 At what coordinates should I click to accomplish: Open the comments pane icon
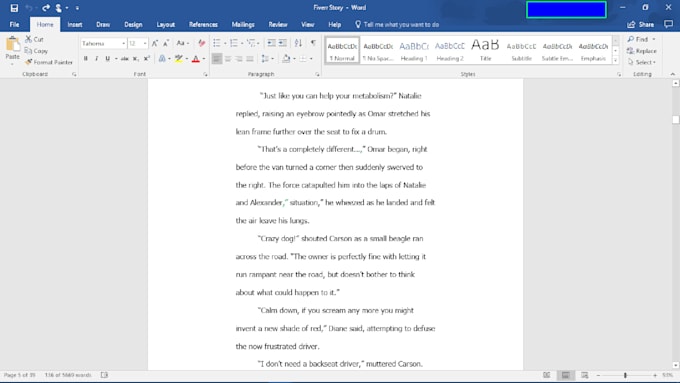(x=668, y=24)
